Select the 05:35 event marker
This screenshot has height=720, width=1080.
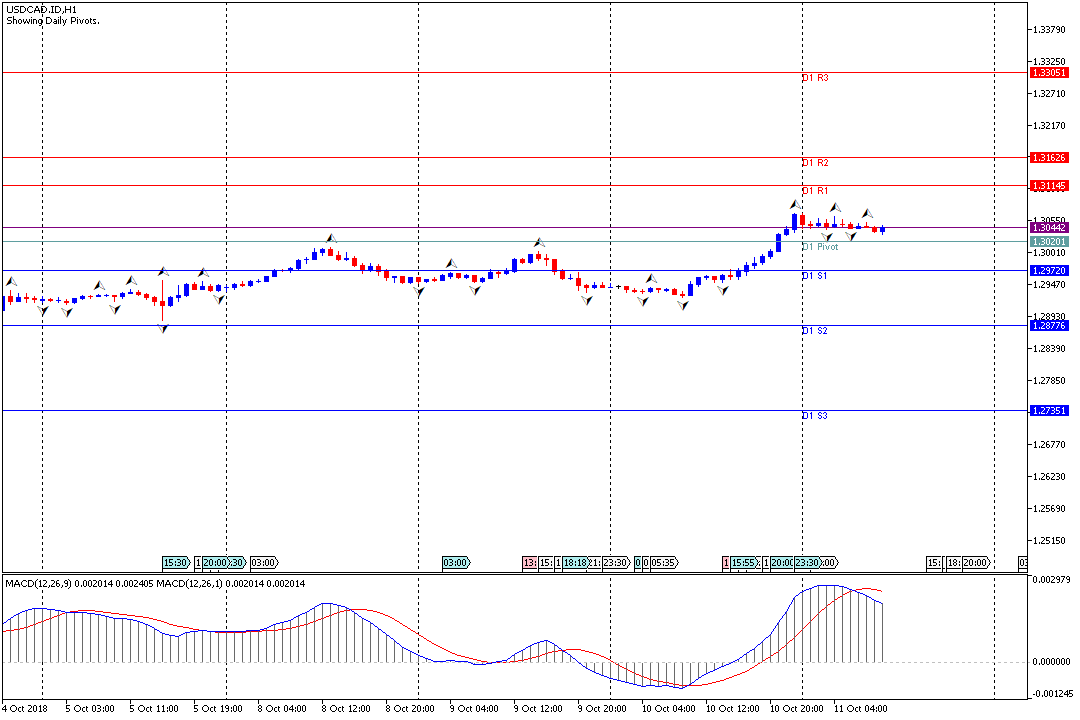click(664, 563)
